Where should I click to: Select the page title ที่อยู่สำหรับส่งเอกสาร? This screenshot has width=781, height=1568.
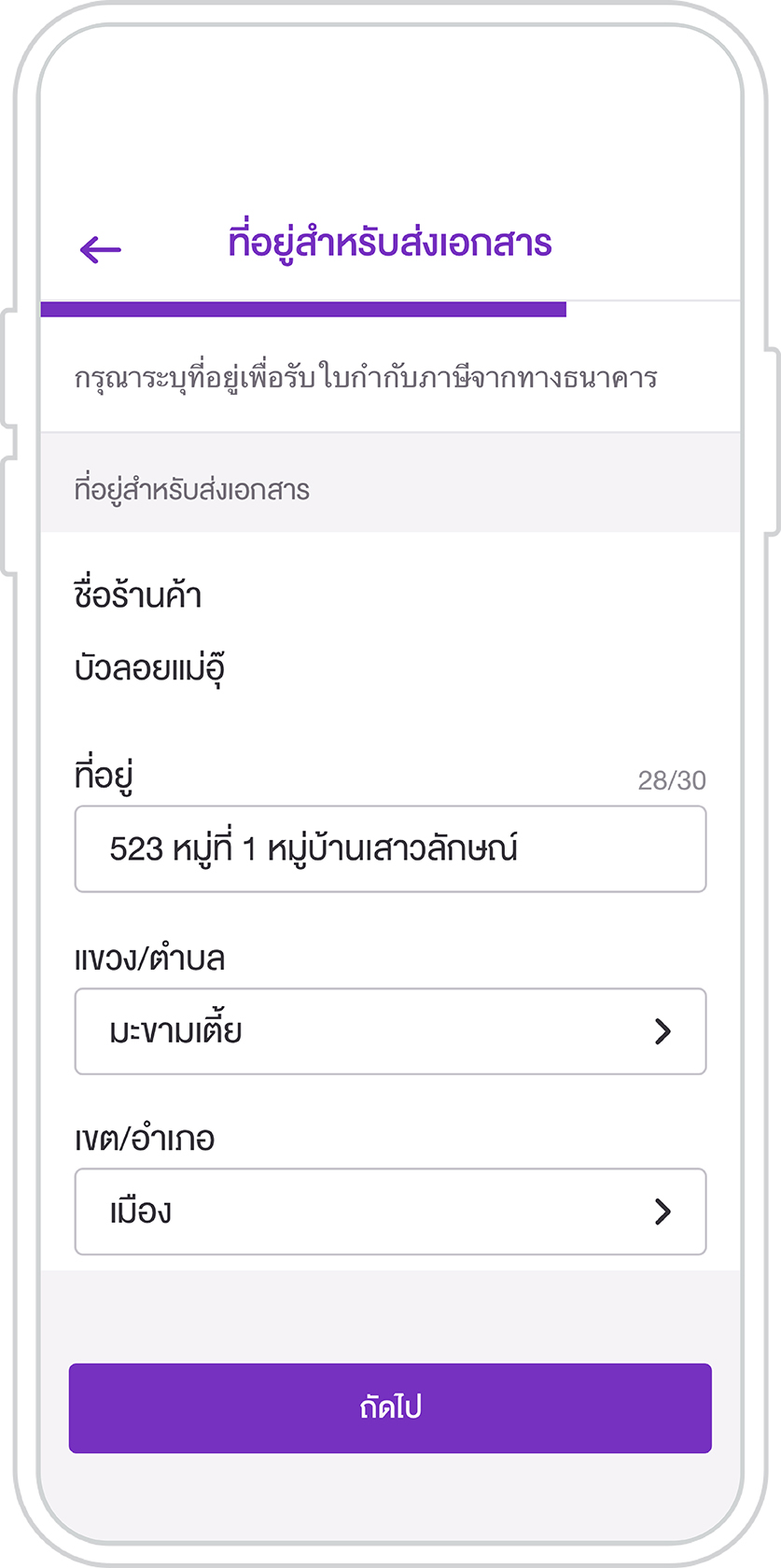(x=390, y=243)
